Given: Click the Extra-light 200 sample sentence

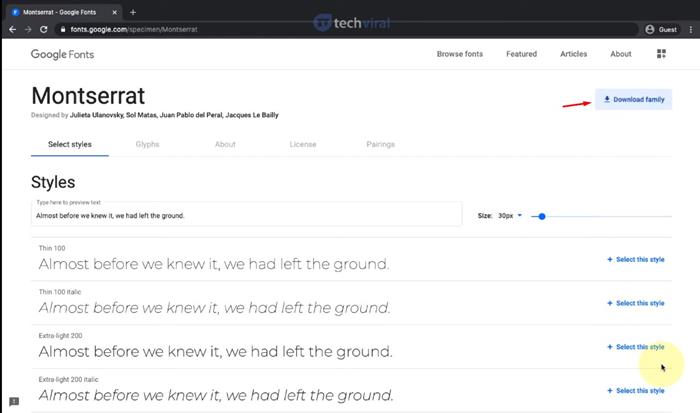Looking at the screenshot, I should point(216,352).
